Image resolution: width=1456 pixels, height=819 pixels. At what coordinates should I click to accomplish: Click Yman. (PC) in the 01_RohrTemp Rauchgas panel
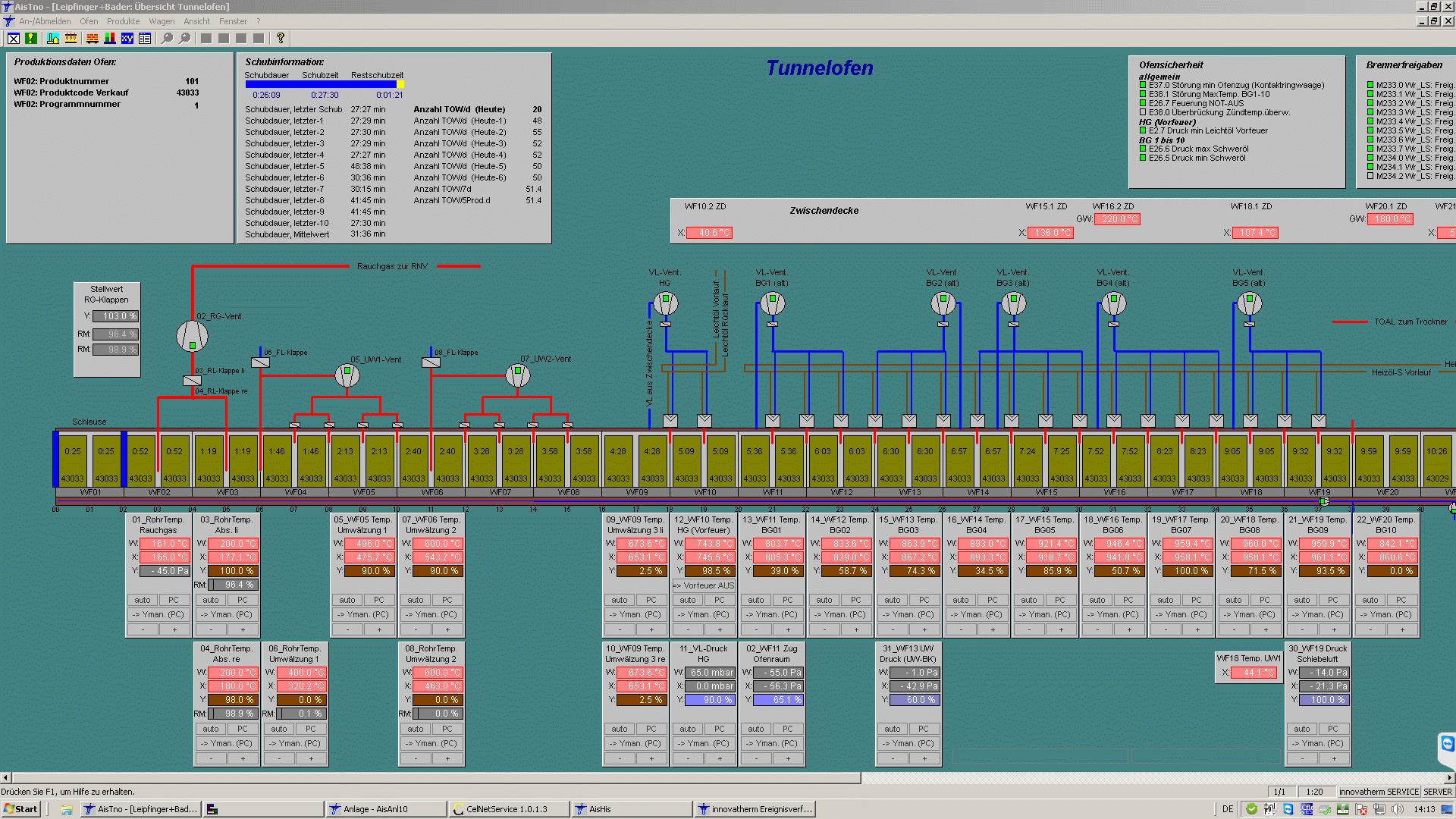click(x=158, y=614)
